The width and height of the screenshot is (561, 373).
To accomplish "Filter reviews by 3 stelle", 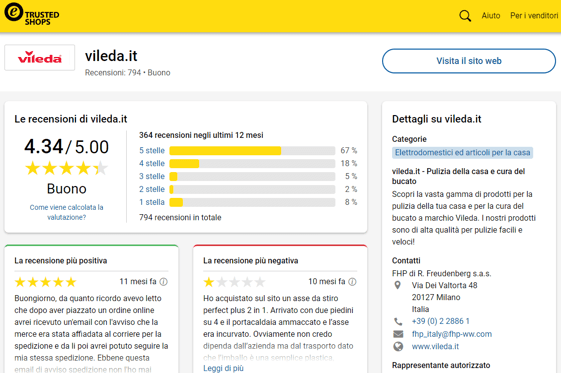I will point(152,176).
